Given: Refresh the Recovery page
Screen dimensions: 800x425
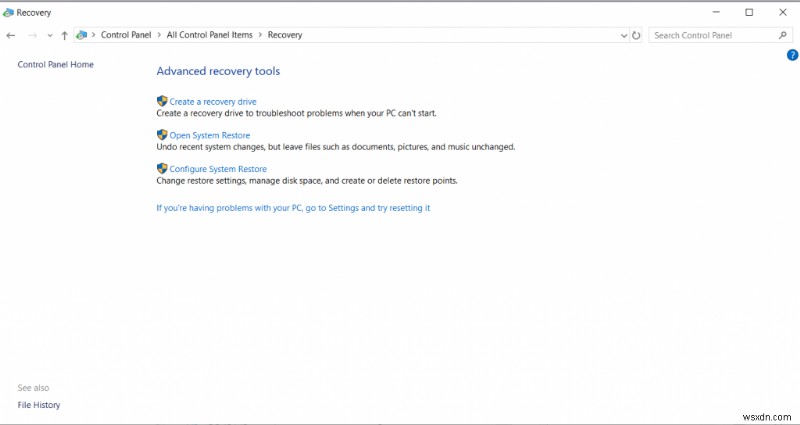Looking at the screenshot, I should point(637,35).
